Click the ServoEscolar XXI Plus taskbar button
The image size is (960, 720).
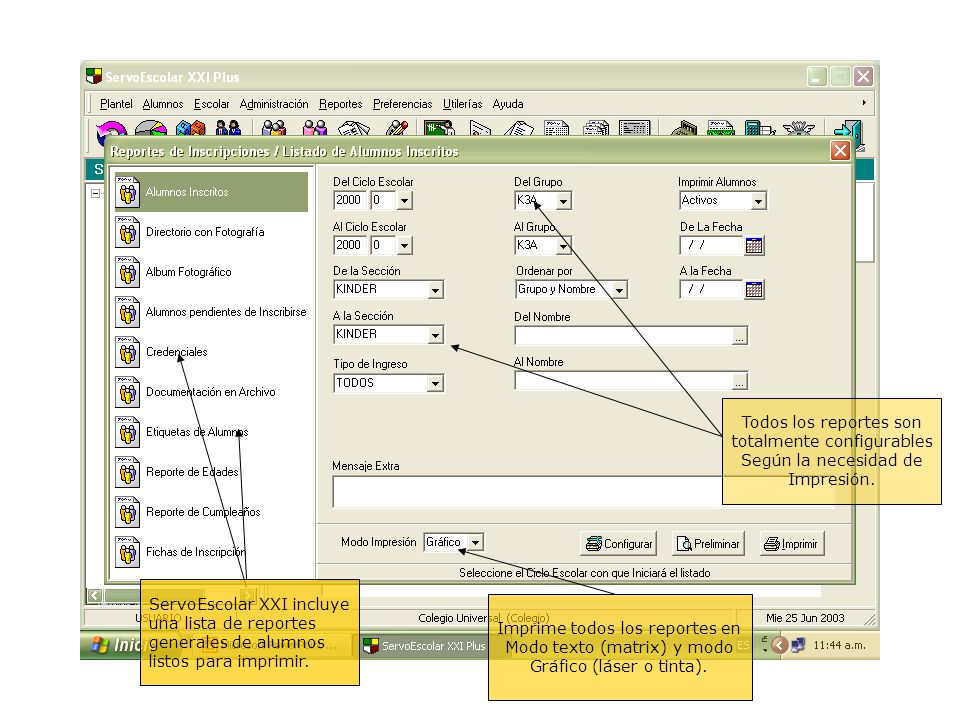pos(425,646)
